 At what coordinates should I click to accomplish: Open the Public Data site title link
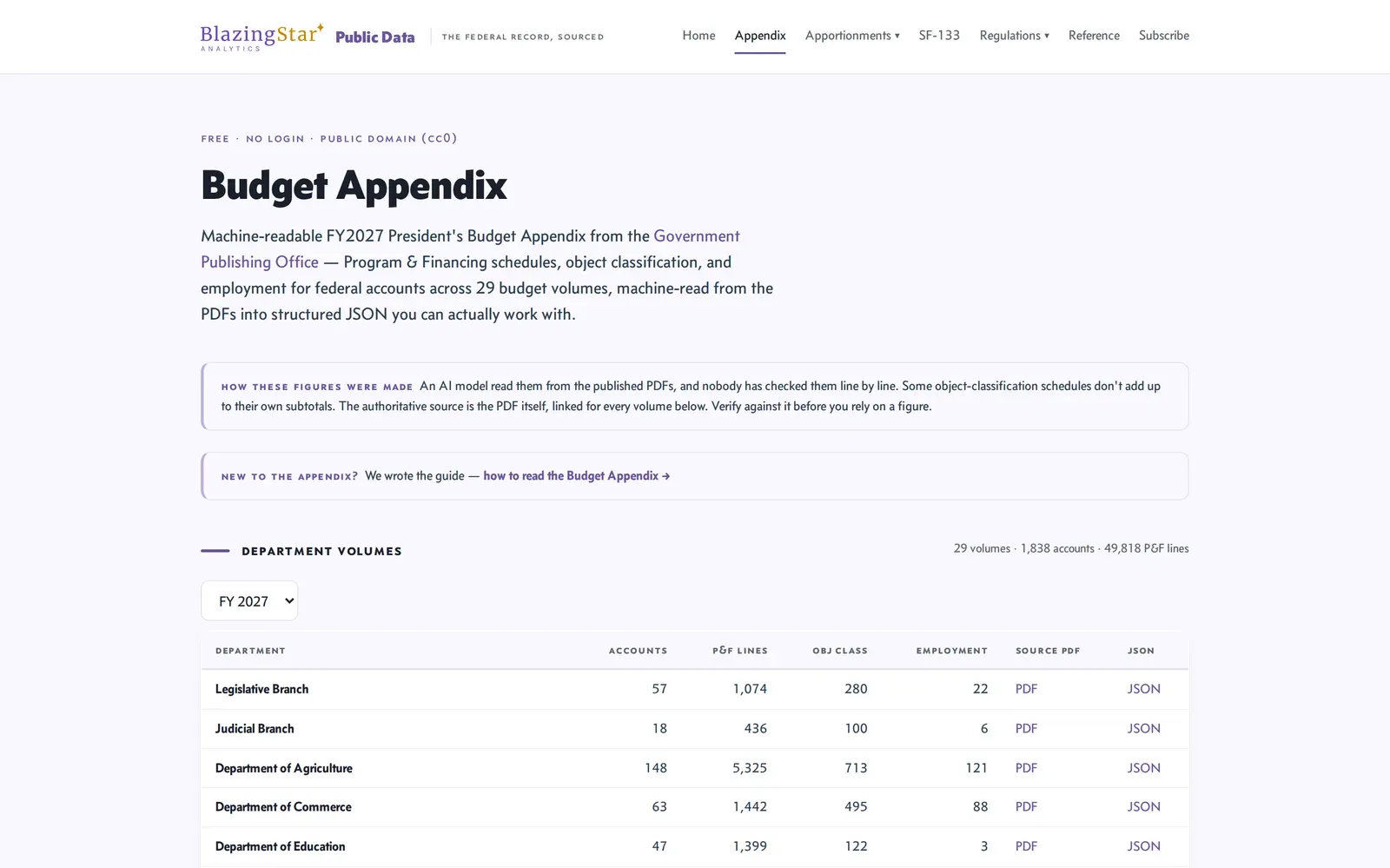click(x=375, y=36)
